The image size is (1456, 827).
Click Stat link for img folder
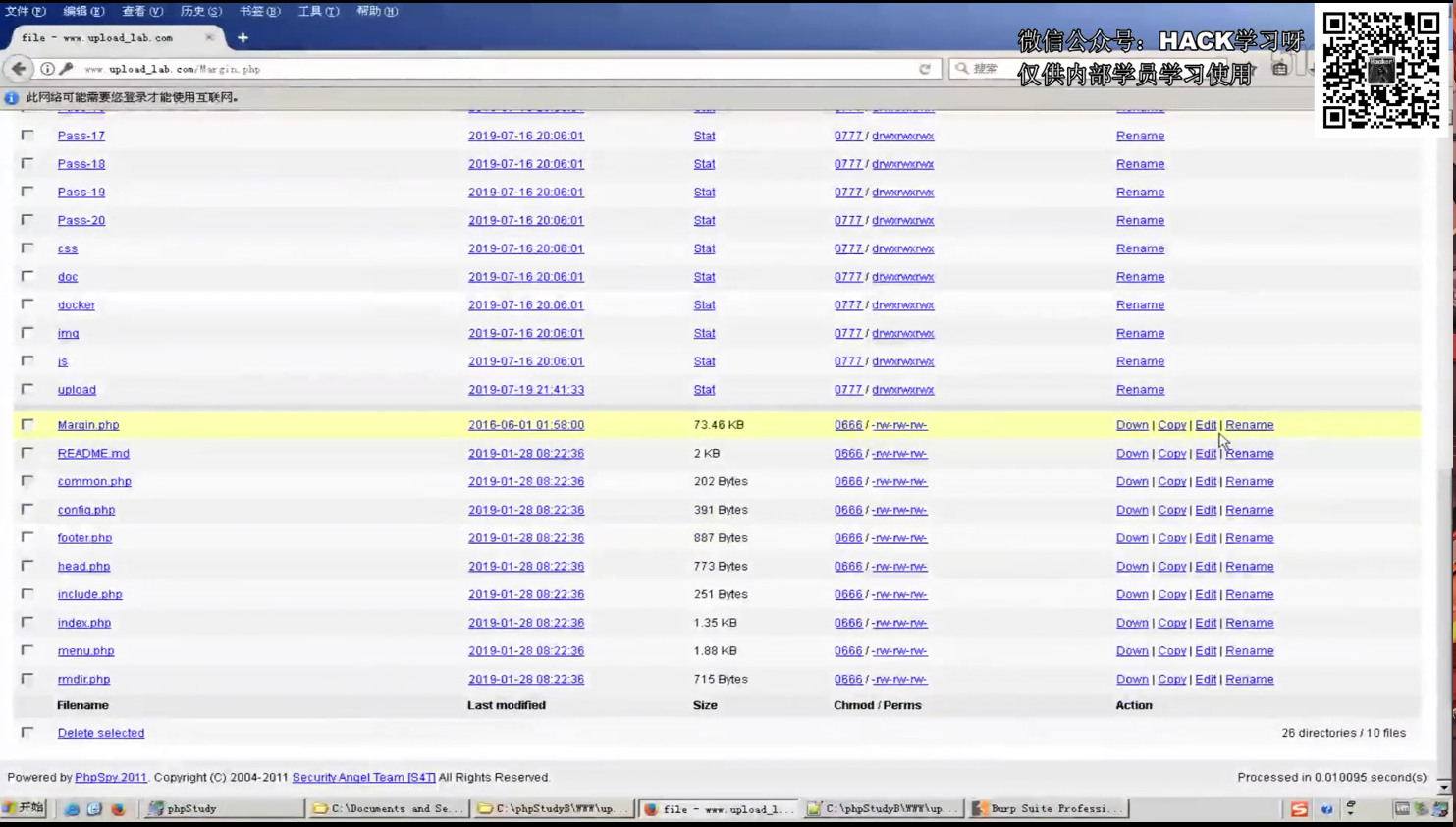coord(704,333)
